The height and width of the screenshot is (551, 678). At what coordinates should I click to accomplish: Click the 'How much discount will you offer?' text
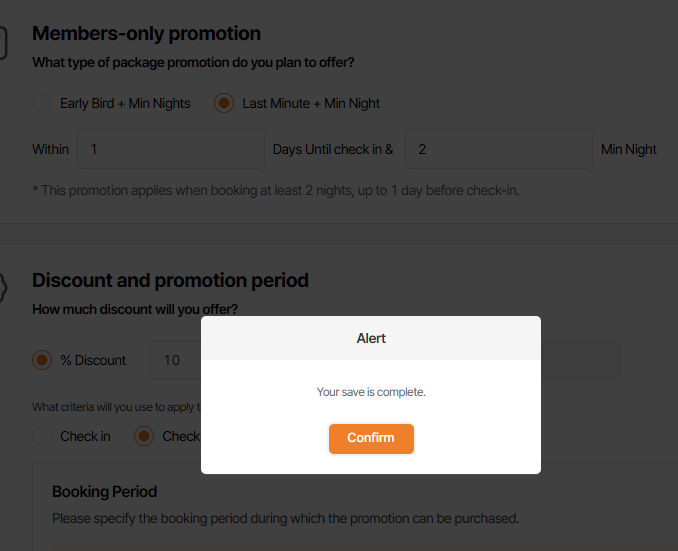pos(135,309)
